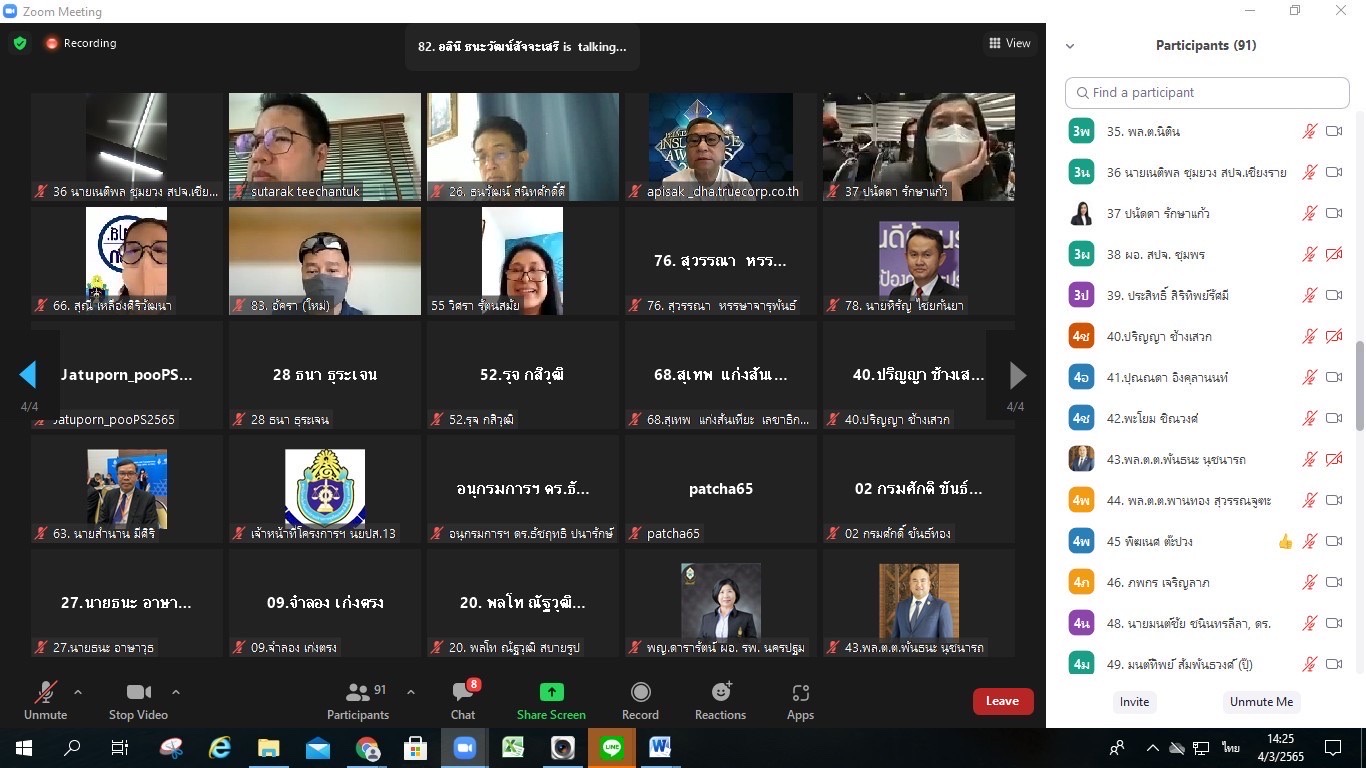
Task: Collapse the Participants panel chevron
Action: 1070,46
